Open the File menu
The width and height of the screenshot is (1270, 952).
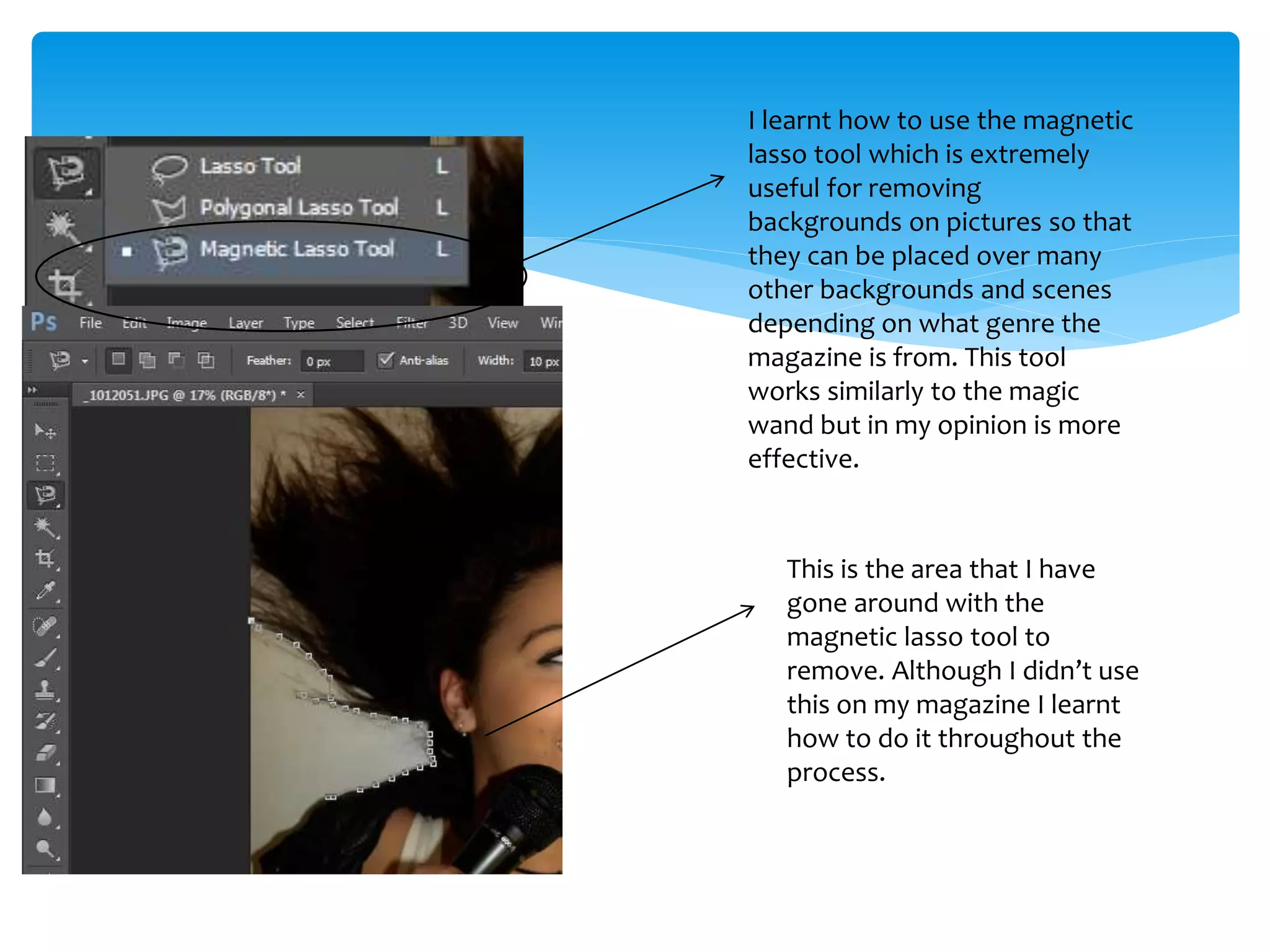point(91,323)
